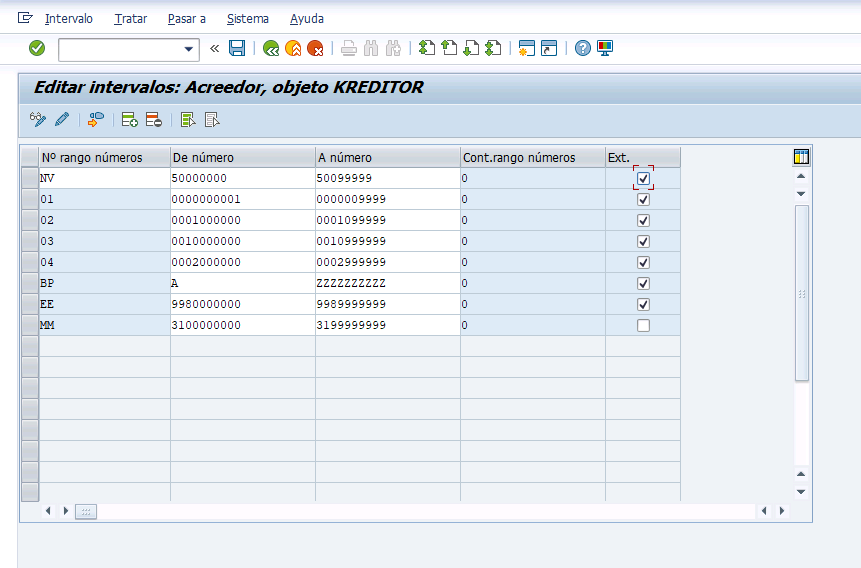Click the Create Shortcut icon
The height and width of the screenshot is (568, 861).
[549, 48]
